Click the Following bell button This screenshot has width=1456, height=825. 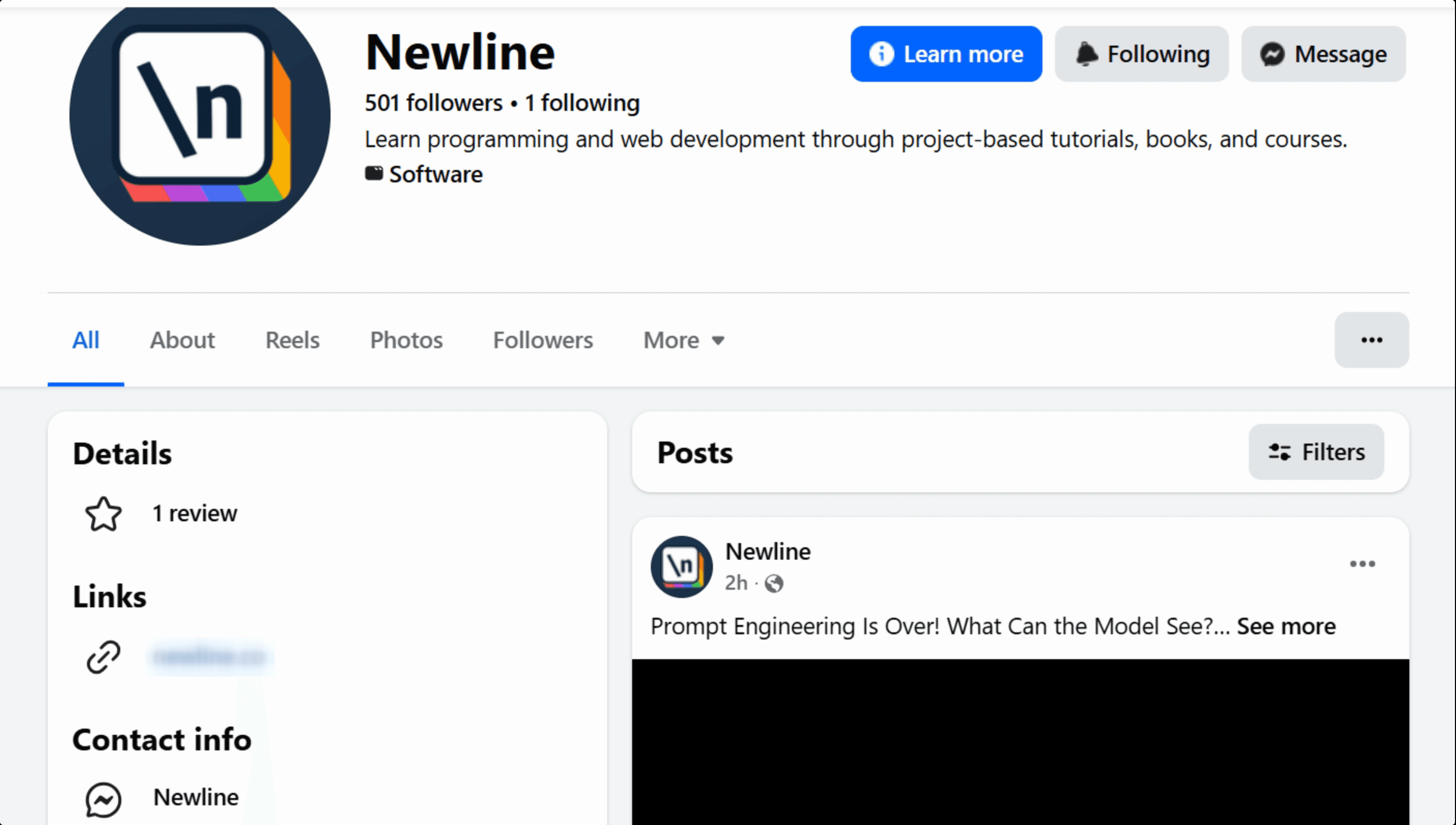click(1141, 54)
